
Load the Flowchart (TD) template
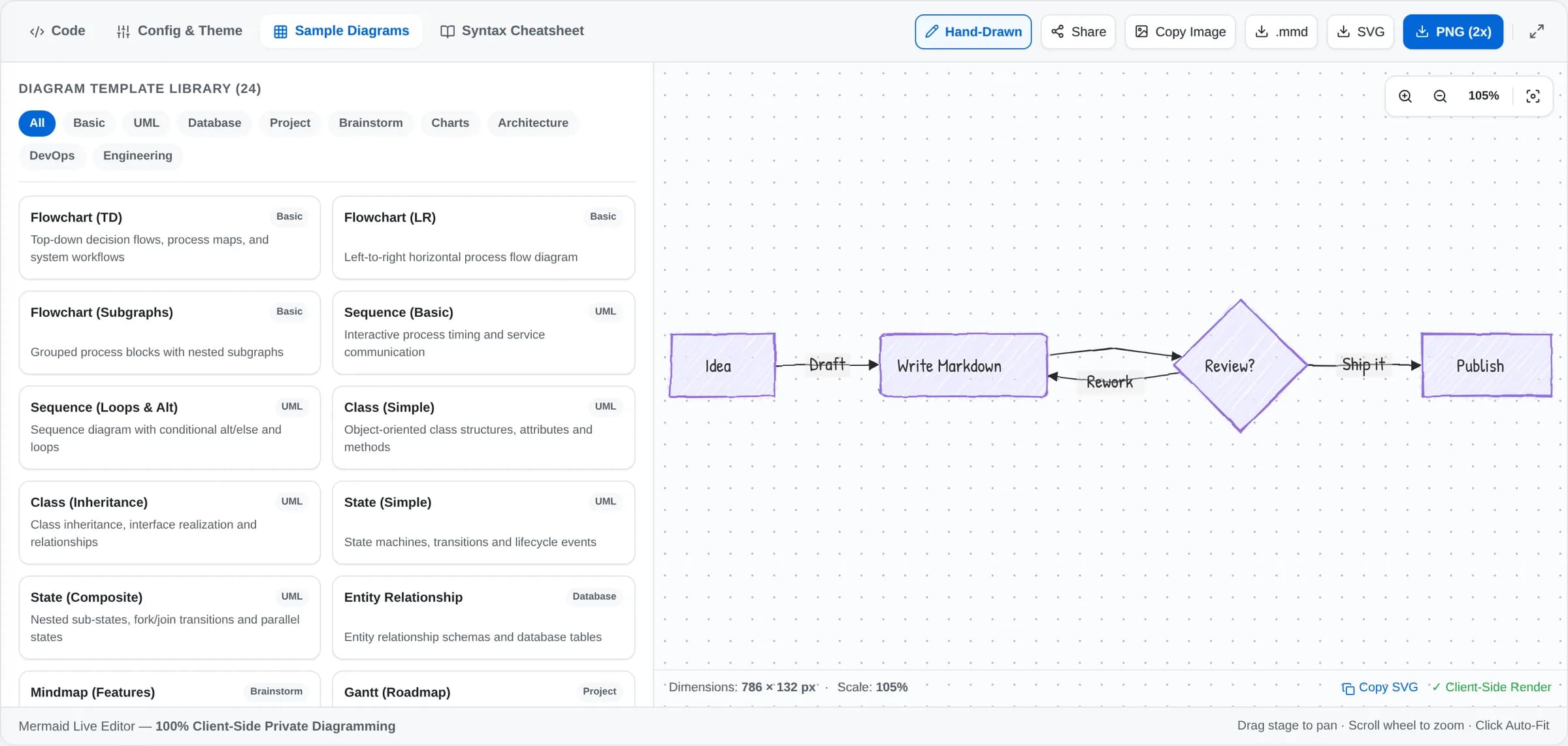click(170, 238)
